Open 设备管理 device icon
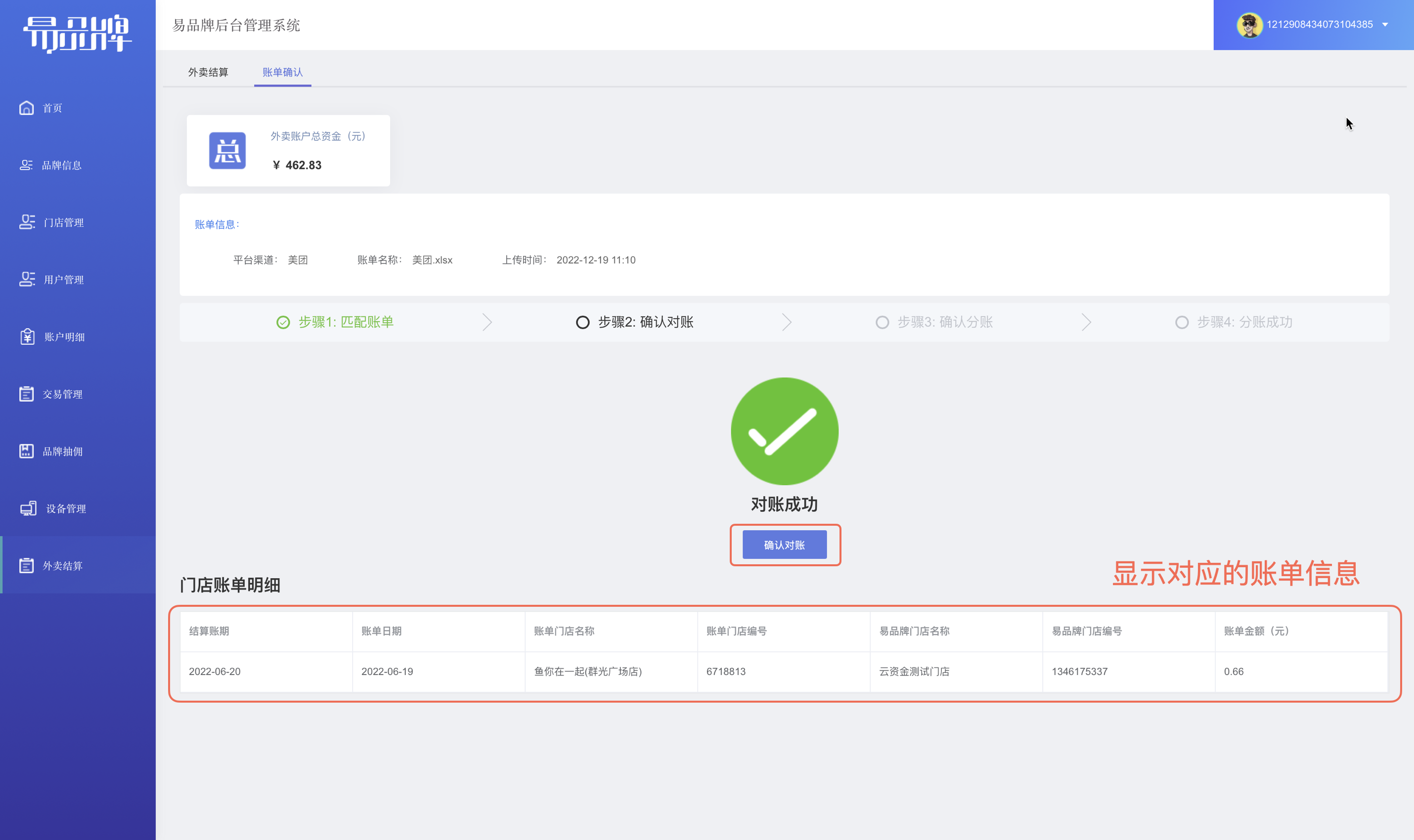1414x840 pixels. pos(28,508)
